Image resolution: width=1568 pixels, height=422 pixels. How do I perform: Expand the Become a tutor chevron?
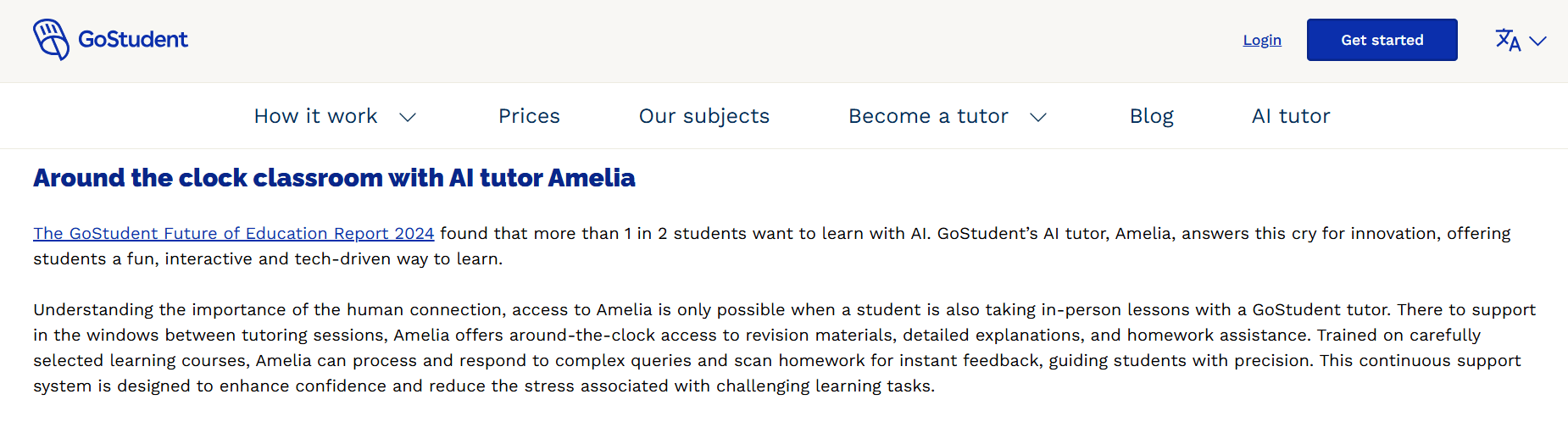point(1038,117)
